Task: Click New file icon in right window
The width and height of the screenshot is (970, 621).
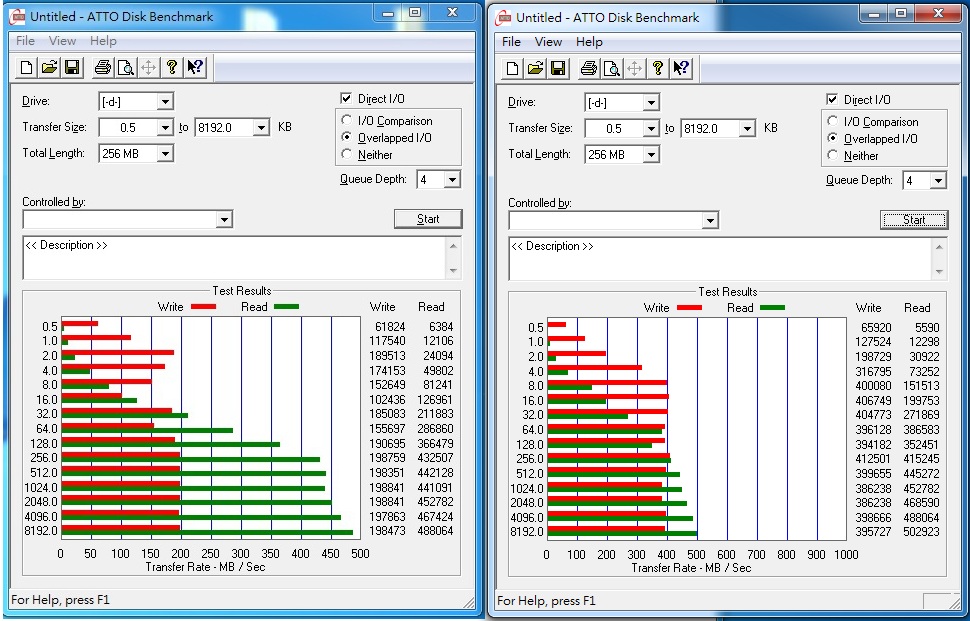Action: 512,68
